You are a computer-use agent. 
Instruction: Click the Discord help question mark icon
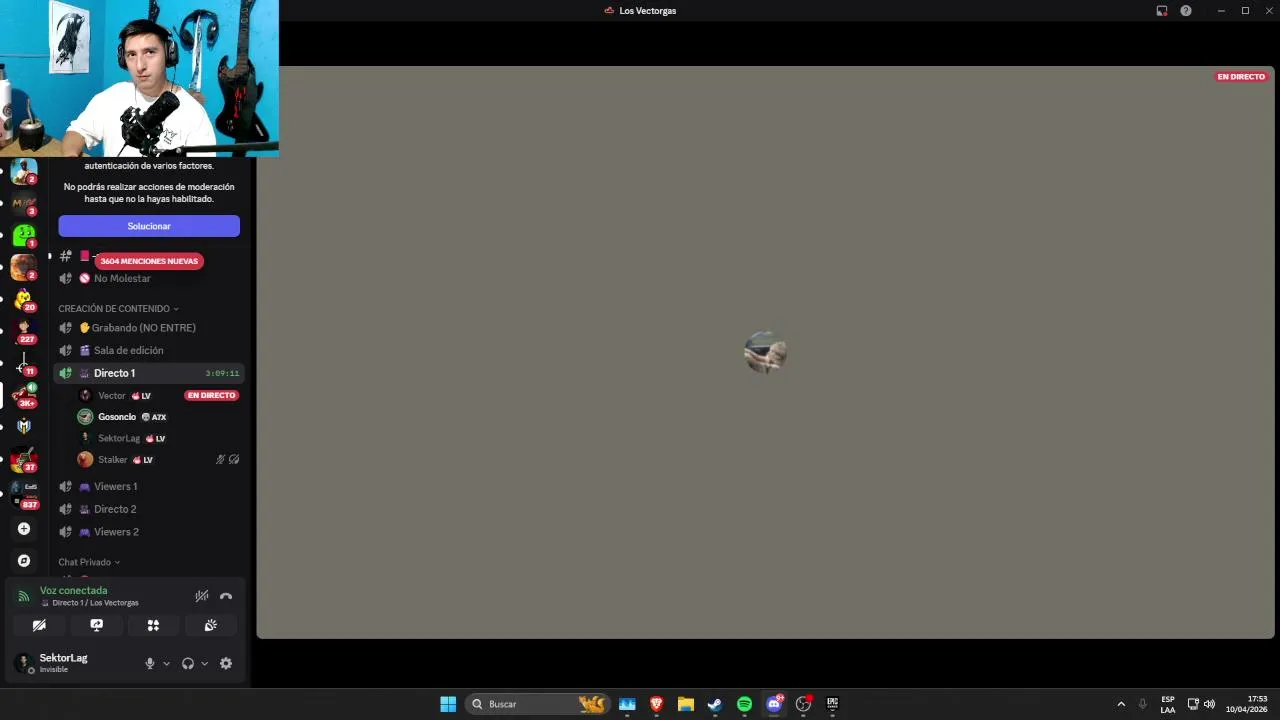point(1186,11)
